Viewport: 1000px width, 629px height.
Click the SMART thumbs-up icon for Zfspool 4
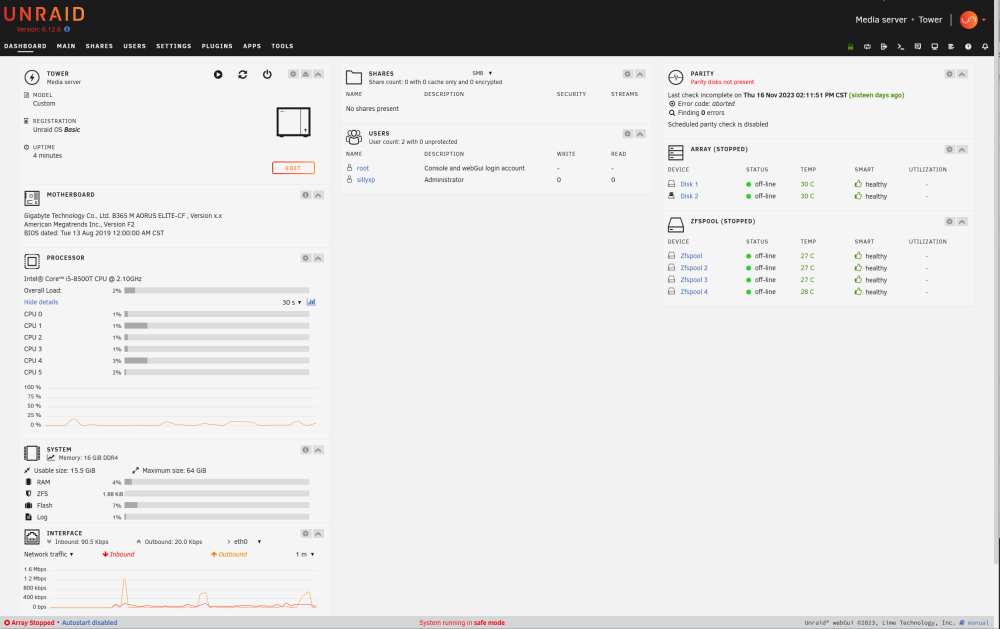click(x=858, y=292)
